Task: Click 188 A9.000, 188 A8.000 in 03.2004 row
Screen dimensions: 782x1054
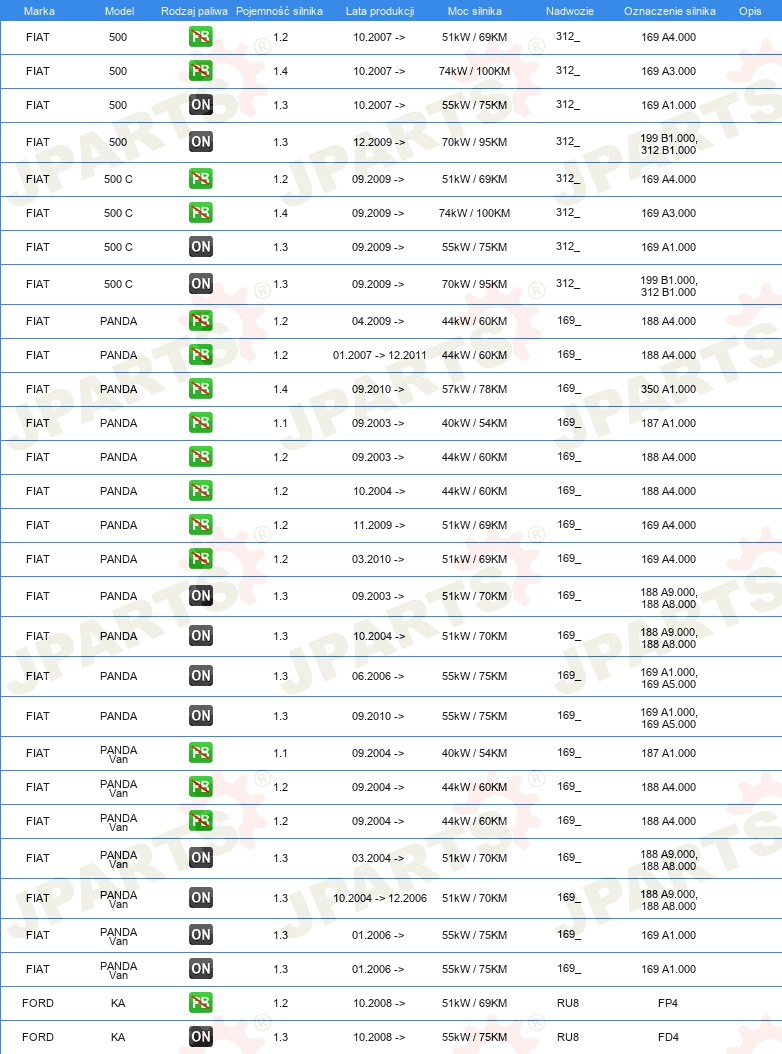Action: (668, 860)
